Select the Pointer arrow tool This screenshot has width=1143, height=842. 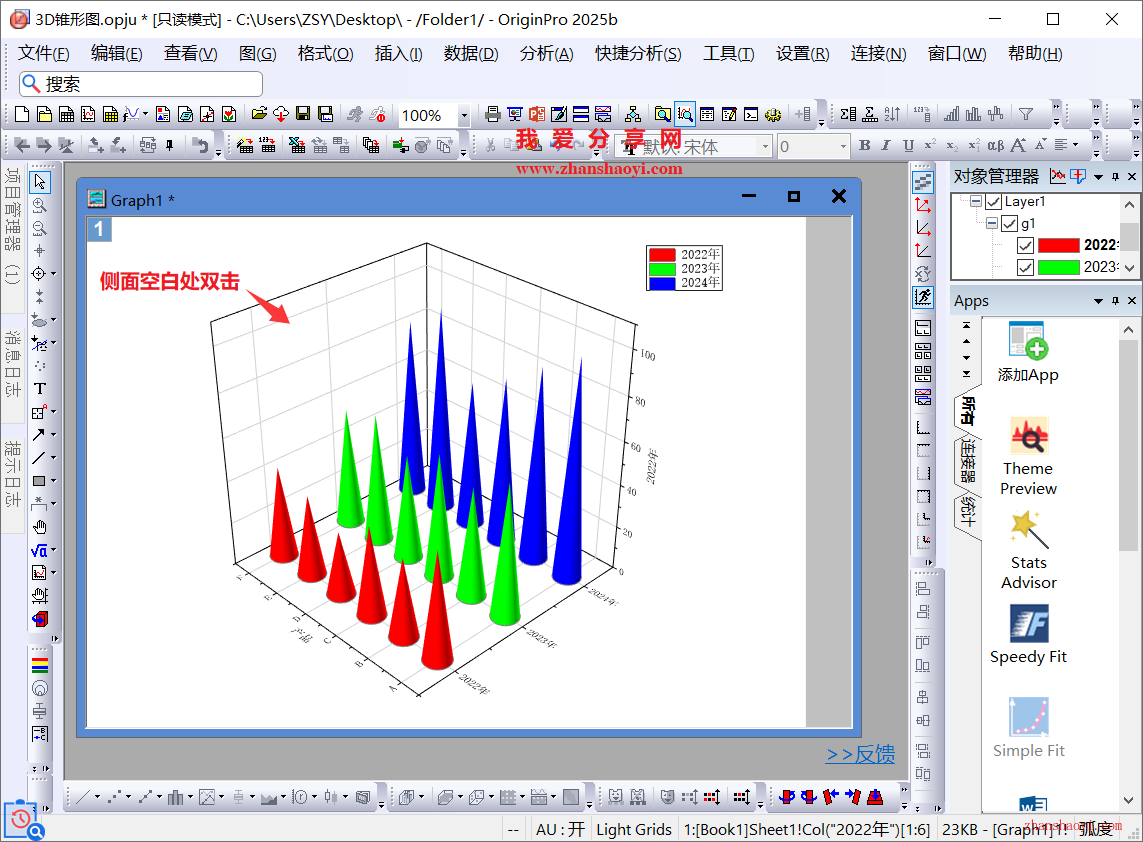(40, 182)
